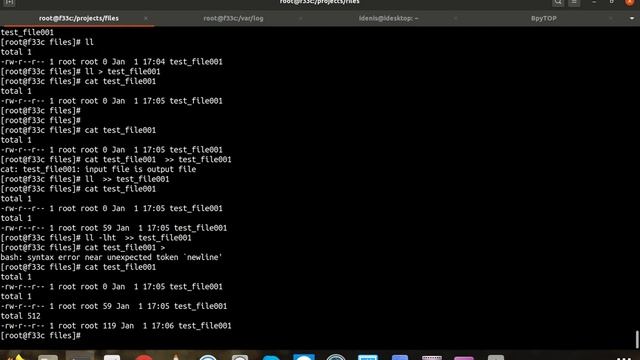640x360 pixels.
Task: Click the 'cat test_file001 >' command line
Action: 83,248
